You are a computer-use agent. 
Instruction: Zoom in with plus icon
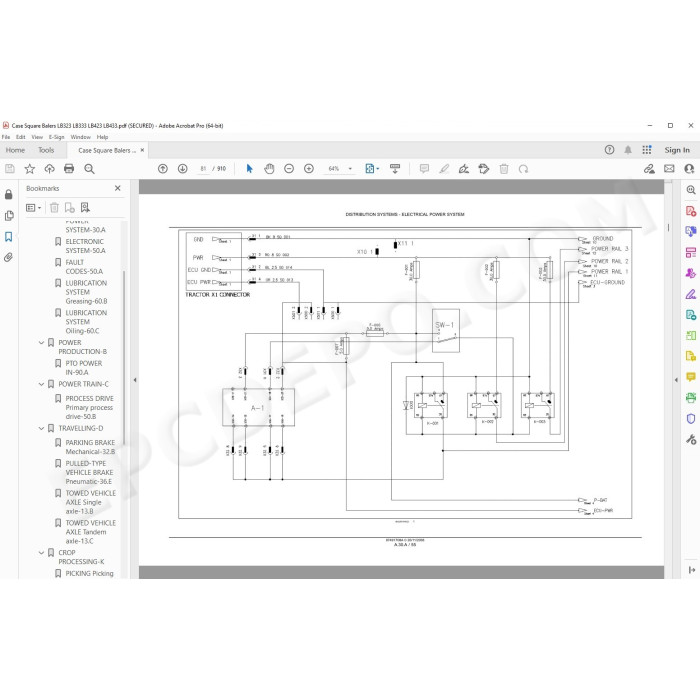(x=308, y=169)
